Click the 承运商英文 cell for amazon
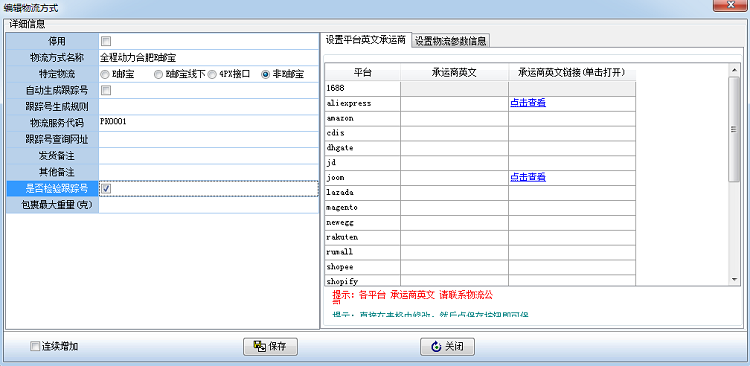 454,118
